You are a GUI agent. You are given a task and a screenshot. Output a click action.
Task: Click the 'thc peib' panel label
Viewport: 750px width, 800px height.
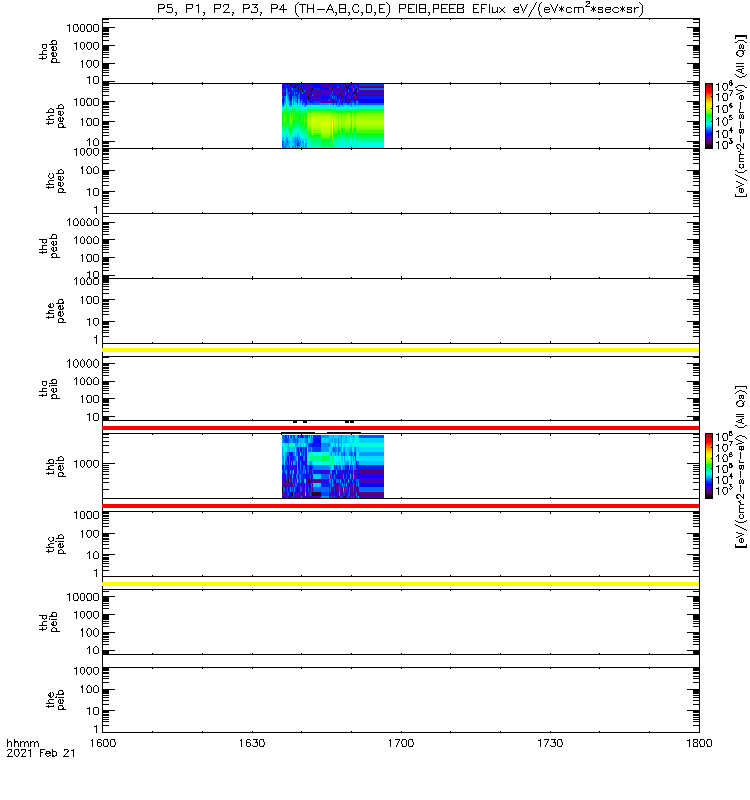55,544
